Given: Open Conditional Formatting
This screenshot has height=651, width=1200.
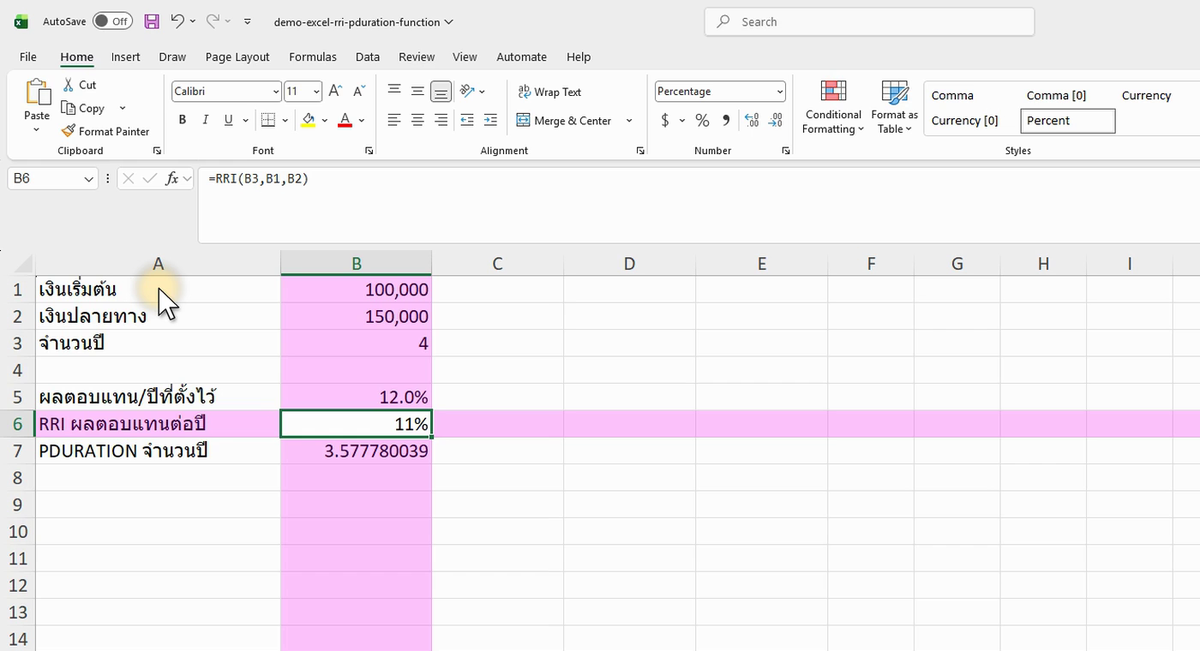Looking at the screenshot, I should [833, 107].
